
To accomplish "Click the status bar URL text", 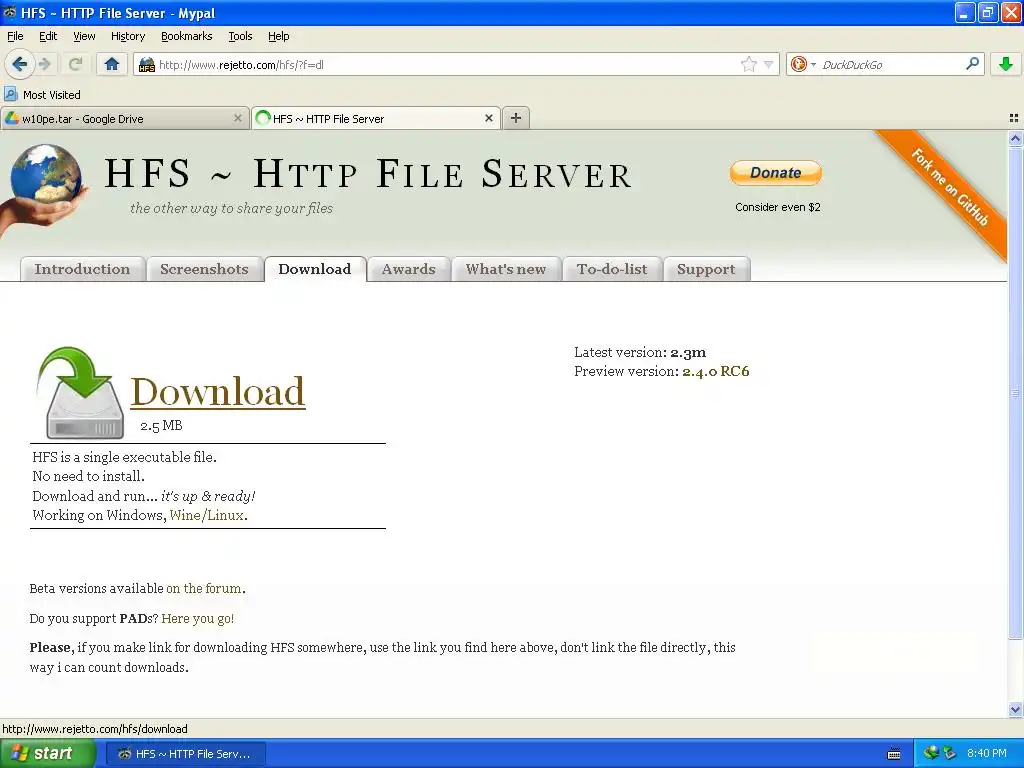I will 95,729.
